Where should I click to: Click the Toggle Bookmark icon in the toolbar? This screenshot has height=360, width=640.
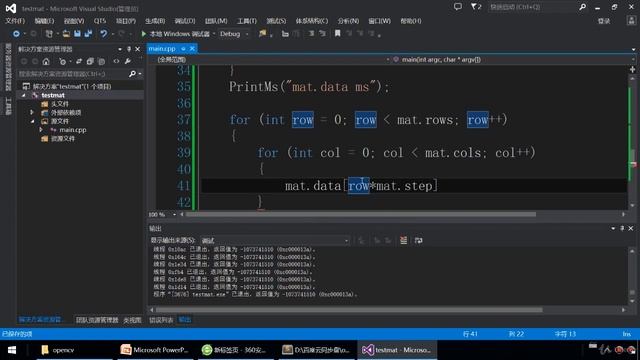pos(338,34)
